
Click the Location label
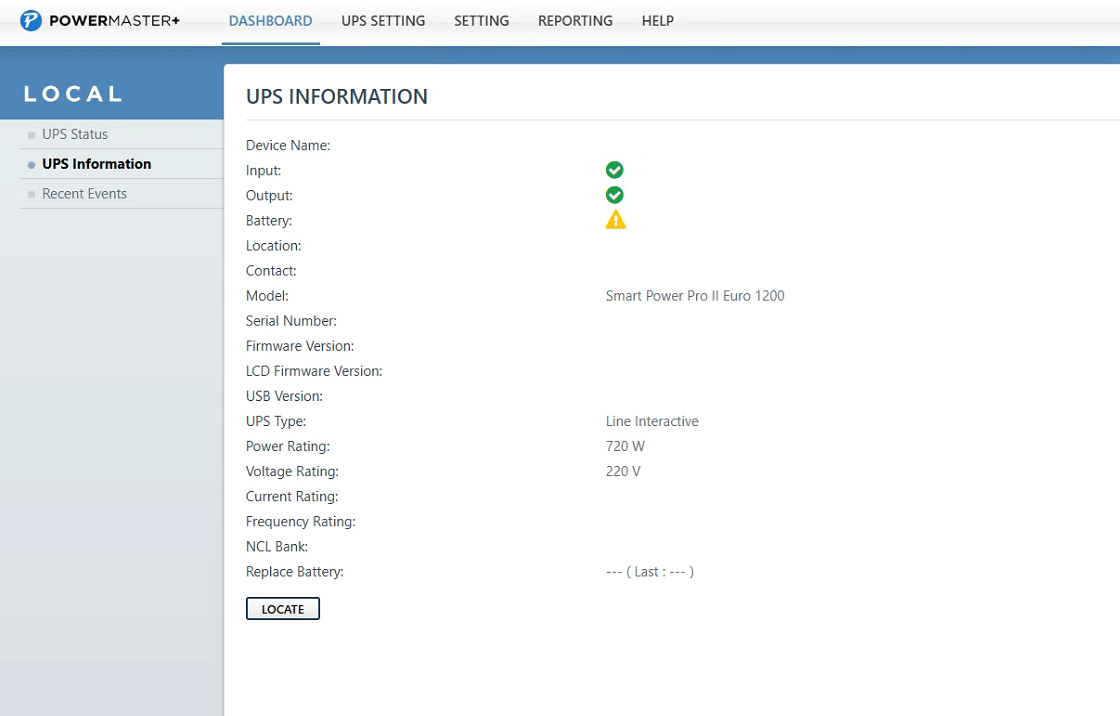click(x=274, y=246)
